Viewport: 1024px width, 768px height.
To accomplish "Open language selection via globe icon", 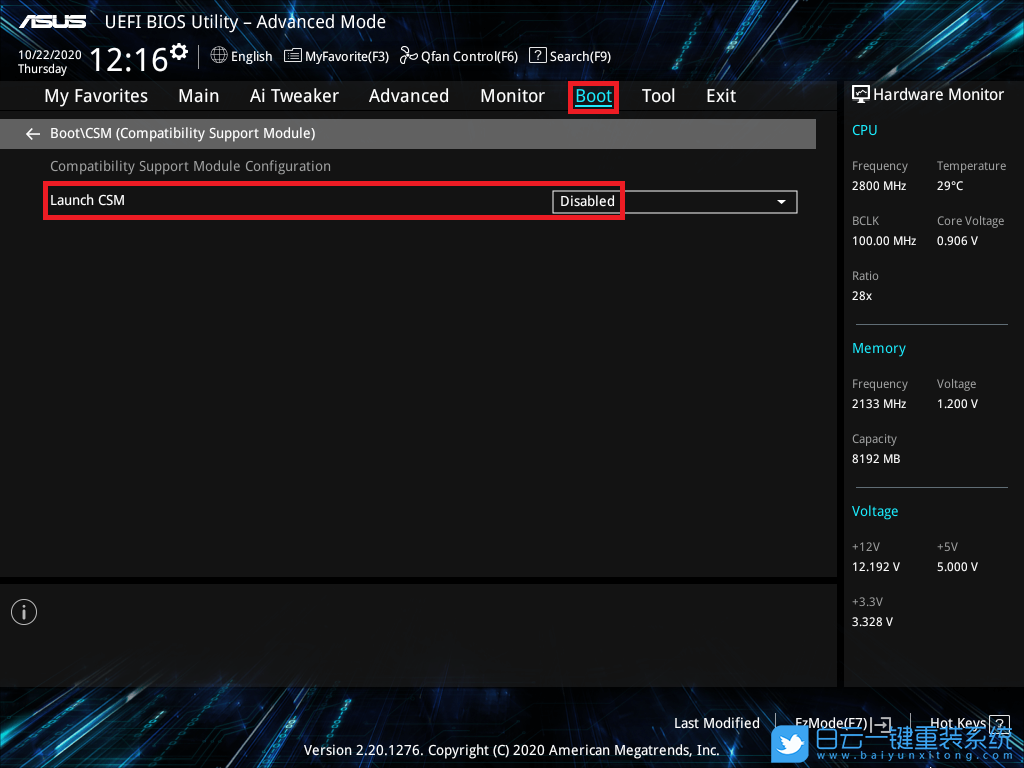I will (x=219, y=56).
